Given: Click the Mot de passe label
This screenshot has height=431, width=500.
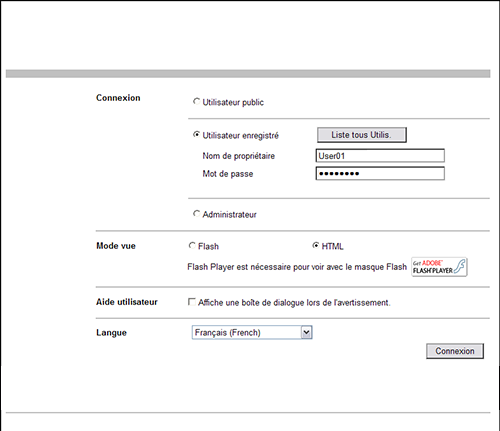Looking at the screenshot, I should (x=228, y=174).
